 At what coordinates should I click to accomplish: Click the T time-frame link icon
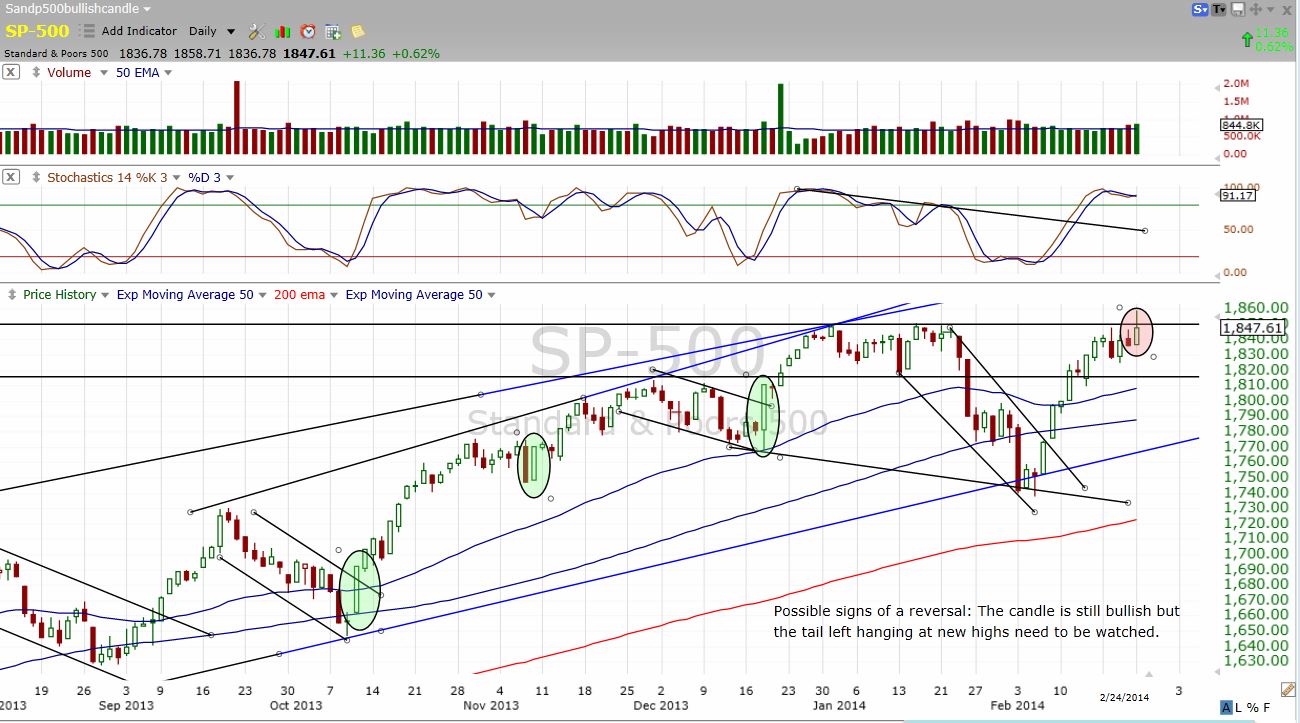1218,9
